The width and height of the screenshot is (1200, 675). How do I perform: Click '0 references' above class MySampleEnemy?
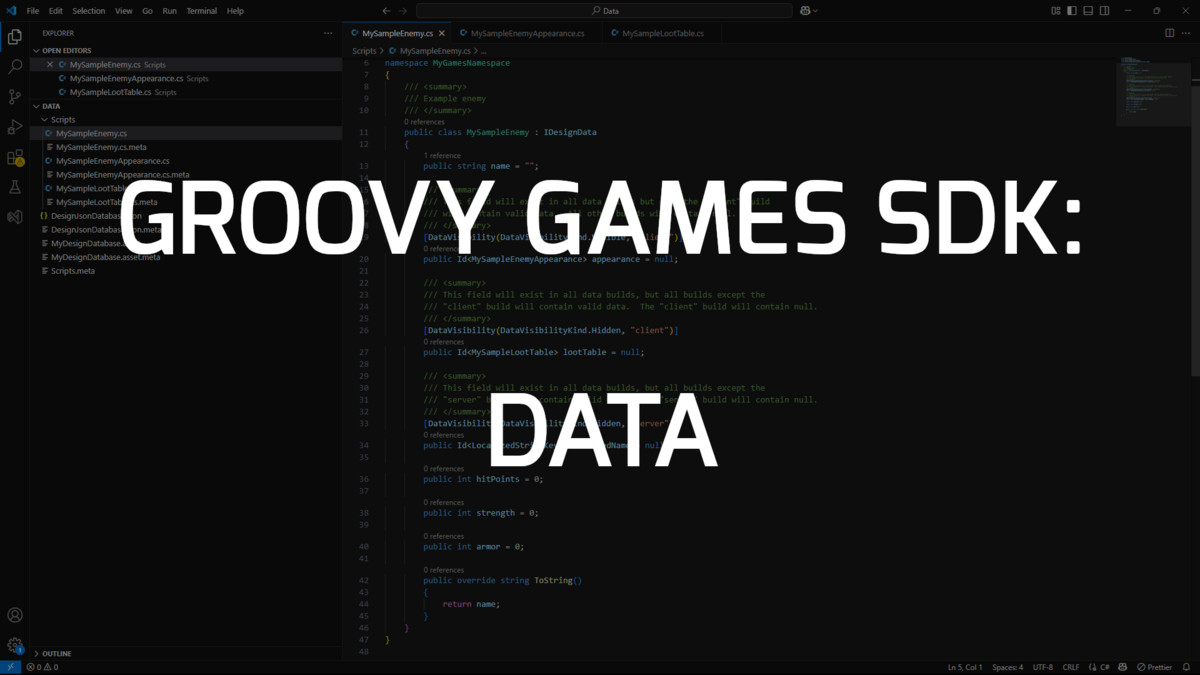(424, 122)
